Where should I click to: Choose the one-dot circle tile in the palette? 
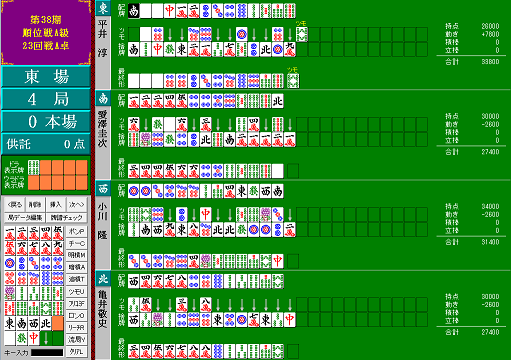click(x=10, y=263)
